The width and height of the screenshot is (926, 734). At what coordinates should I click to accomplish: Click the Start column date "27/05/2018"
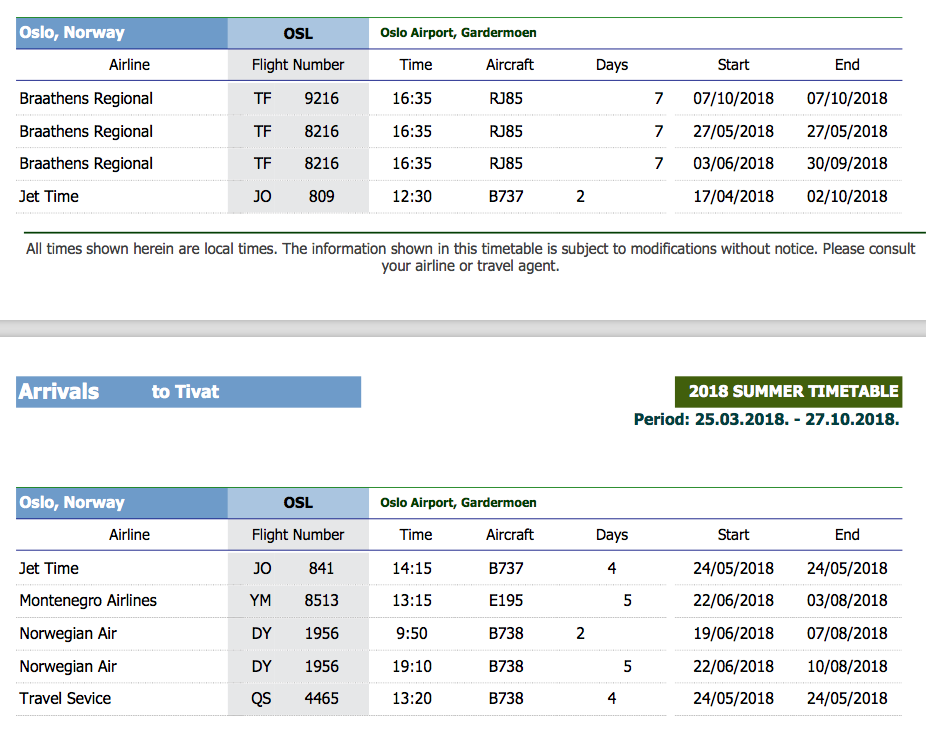point(733,131)
